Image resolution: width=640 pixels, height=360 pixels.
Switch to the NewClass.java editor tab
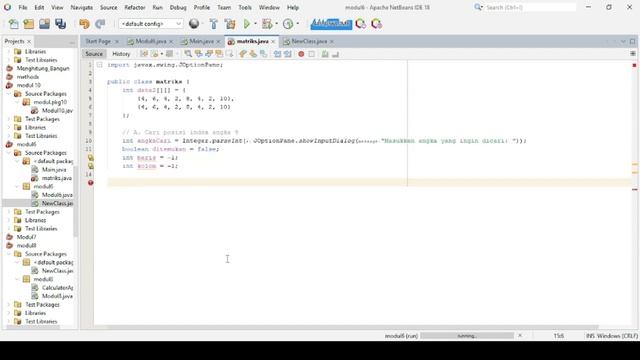[309, 41]
